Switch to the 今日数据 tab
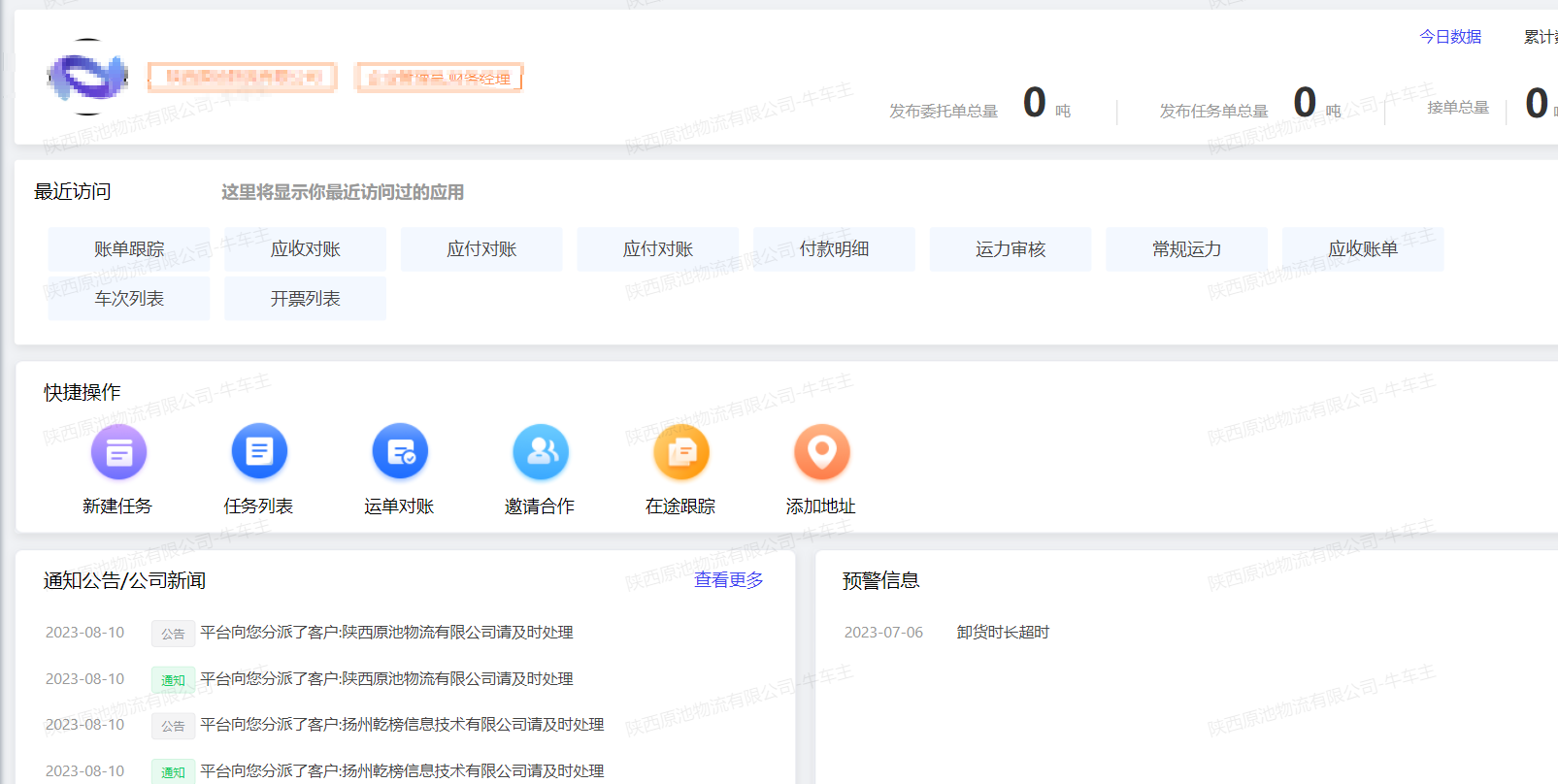Screen dimensions: 1558x784 coord(1450,37)
